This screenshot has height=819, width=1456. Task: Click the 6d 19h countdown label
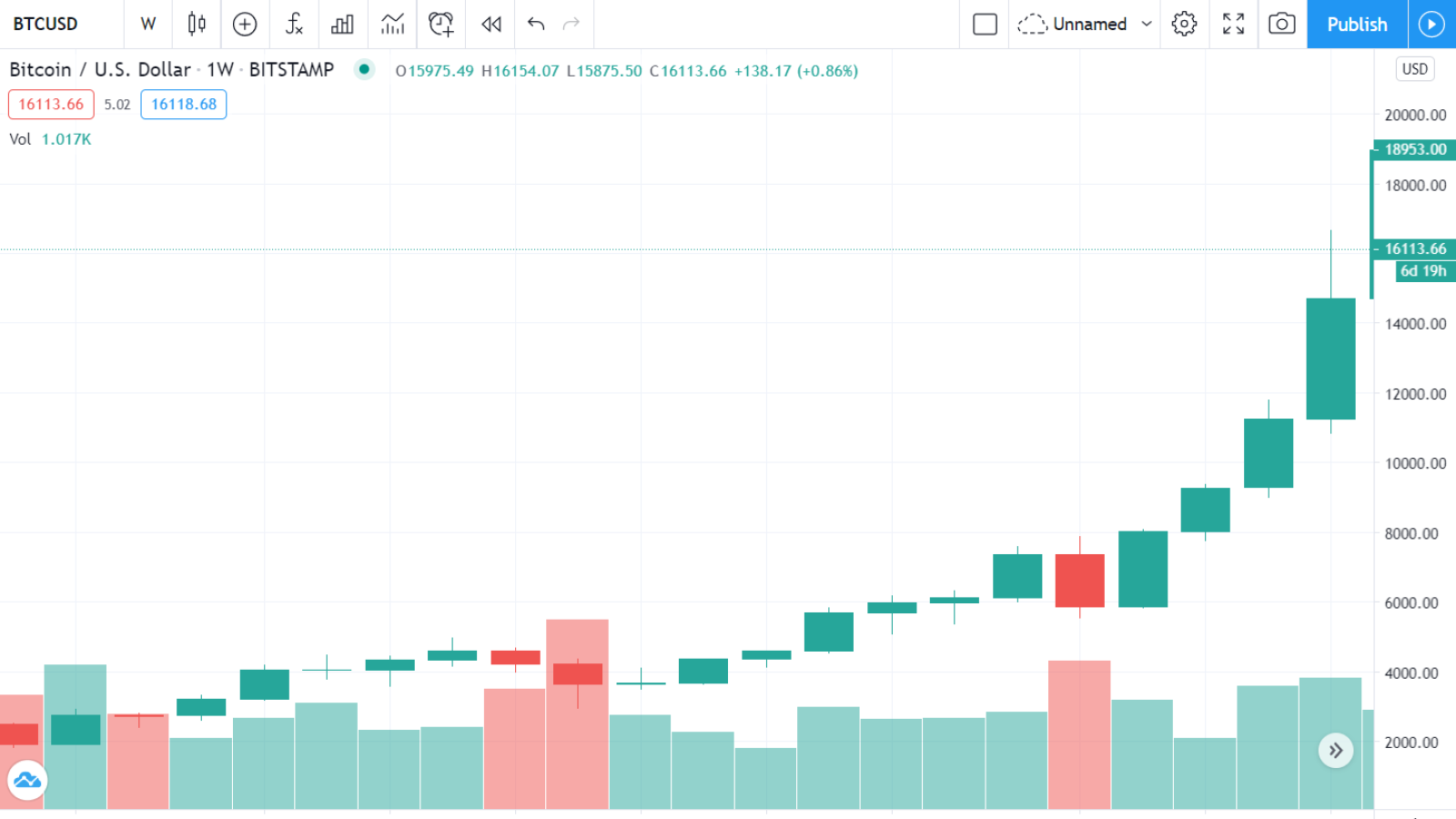(1425, 271)
